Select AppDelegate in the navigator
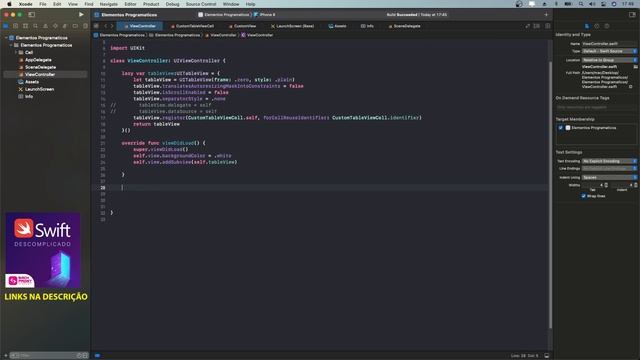The width and height of the screenshot is (640, 360). 38,60
